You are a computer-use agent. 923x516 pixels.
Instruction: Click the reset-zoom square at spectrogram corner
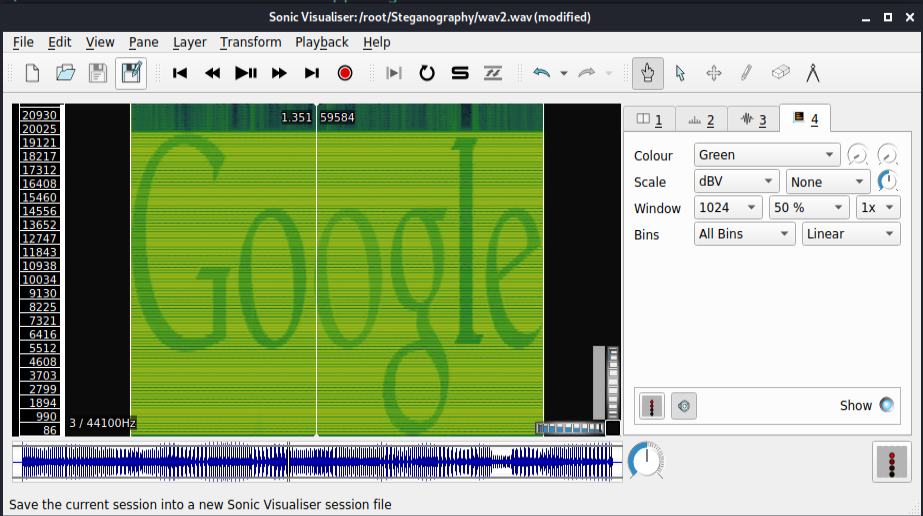click(613, 428)
